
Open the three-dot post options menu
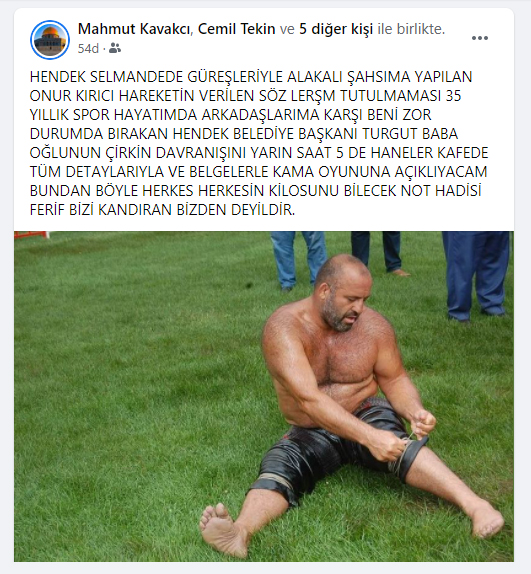pos(479,38)
